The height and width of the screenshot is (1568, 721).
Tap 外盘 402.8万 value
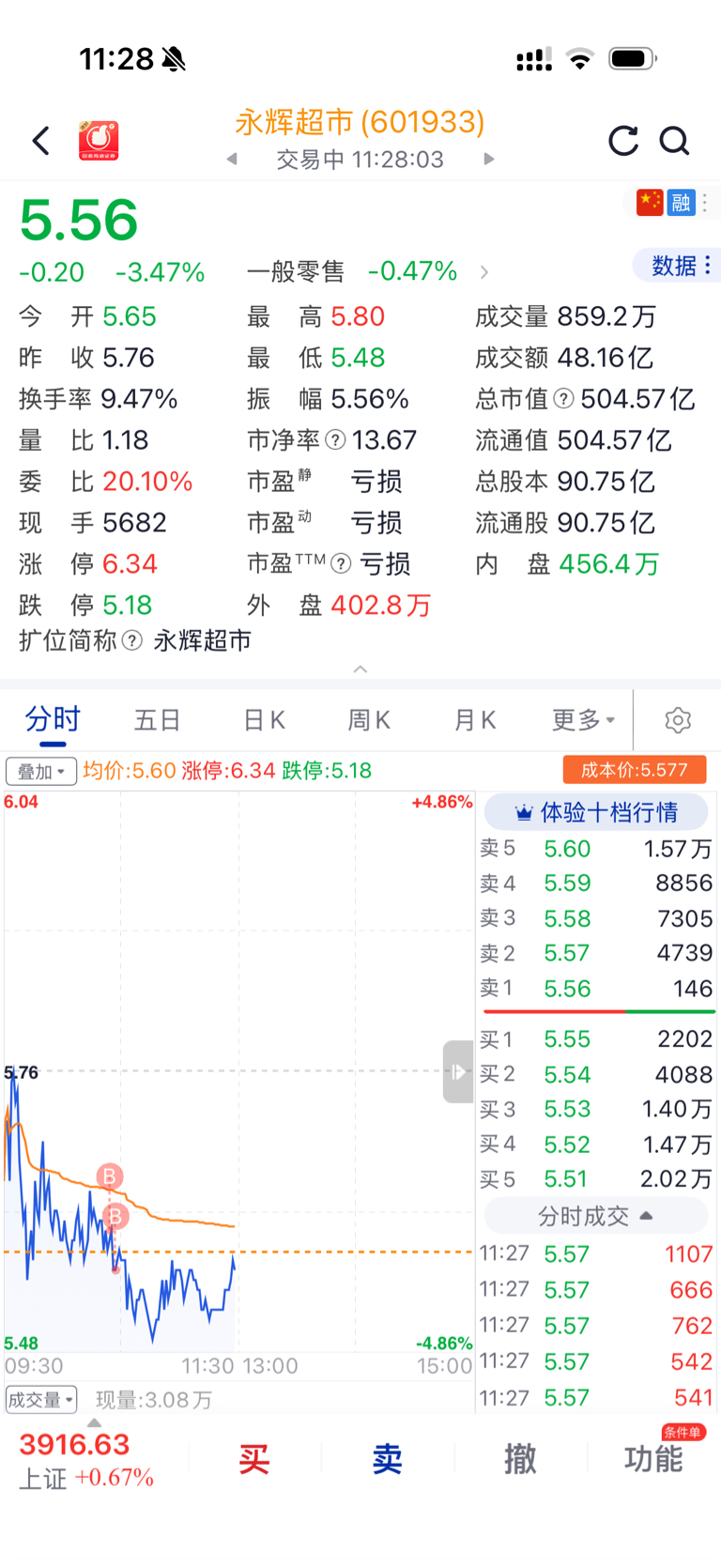380,605
